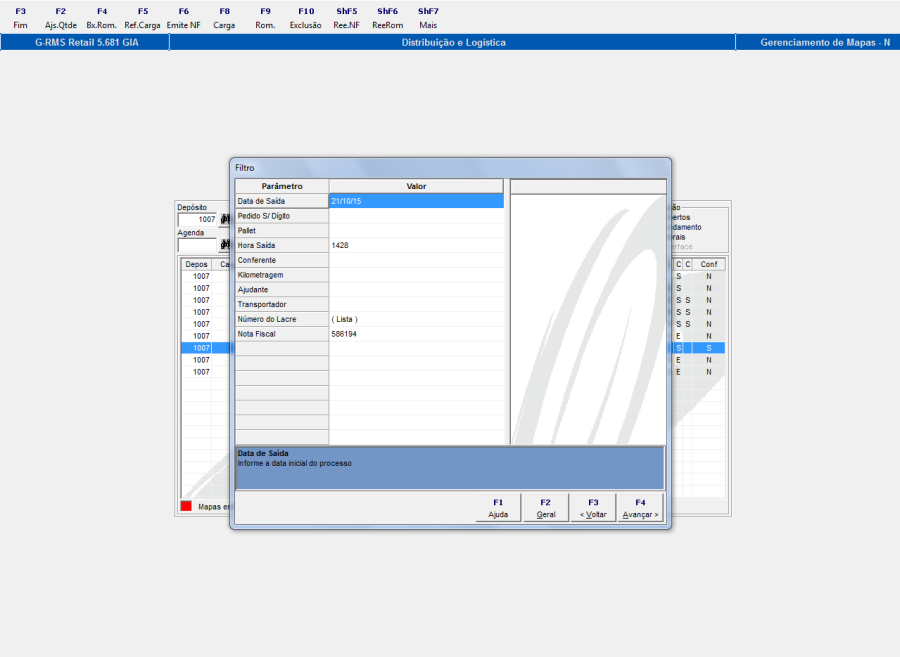
Task: Select Data de Saída value 21/10/15
Action: coord(416,201)
